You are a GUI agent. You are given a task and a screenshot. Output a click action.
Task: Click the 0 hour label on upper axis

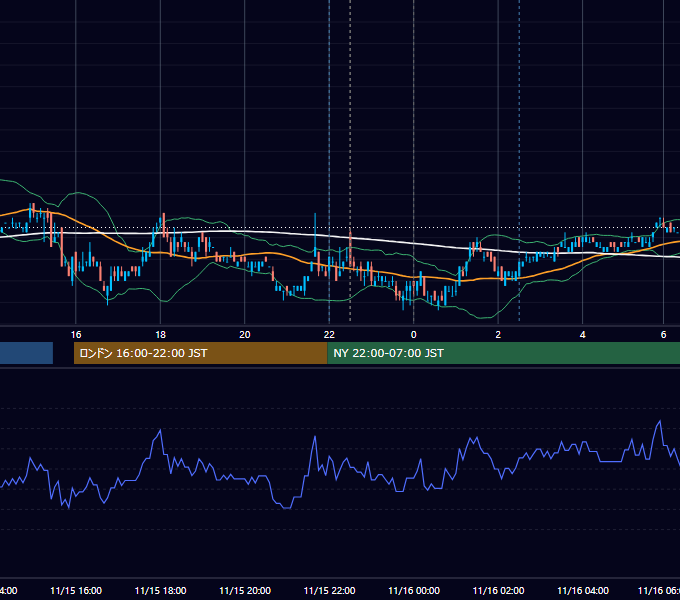(x=413, y=334)
